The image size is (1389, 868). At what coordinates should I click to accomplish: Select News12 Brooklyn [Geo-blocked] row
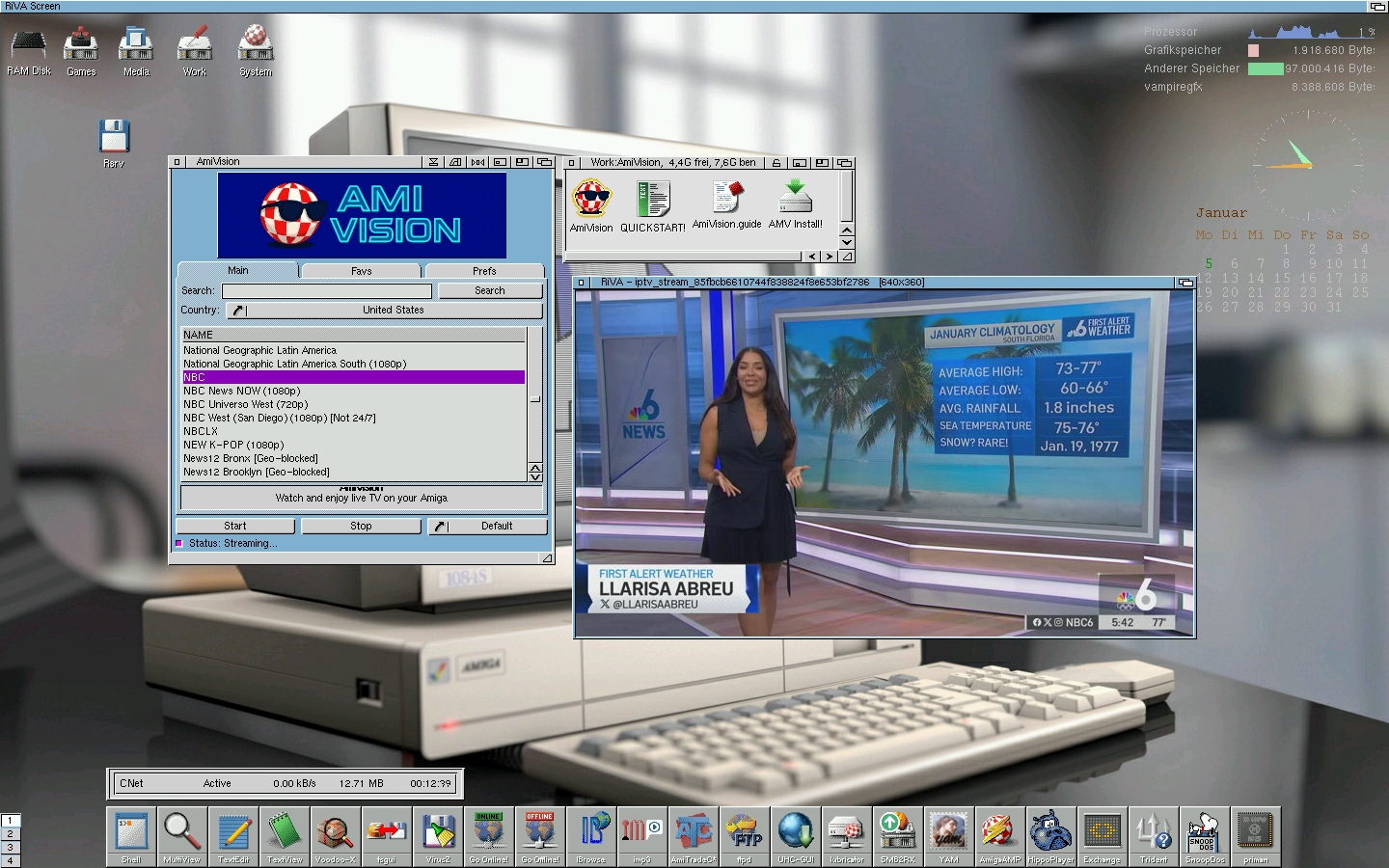[x=354, y=472]
